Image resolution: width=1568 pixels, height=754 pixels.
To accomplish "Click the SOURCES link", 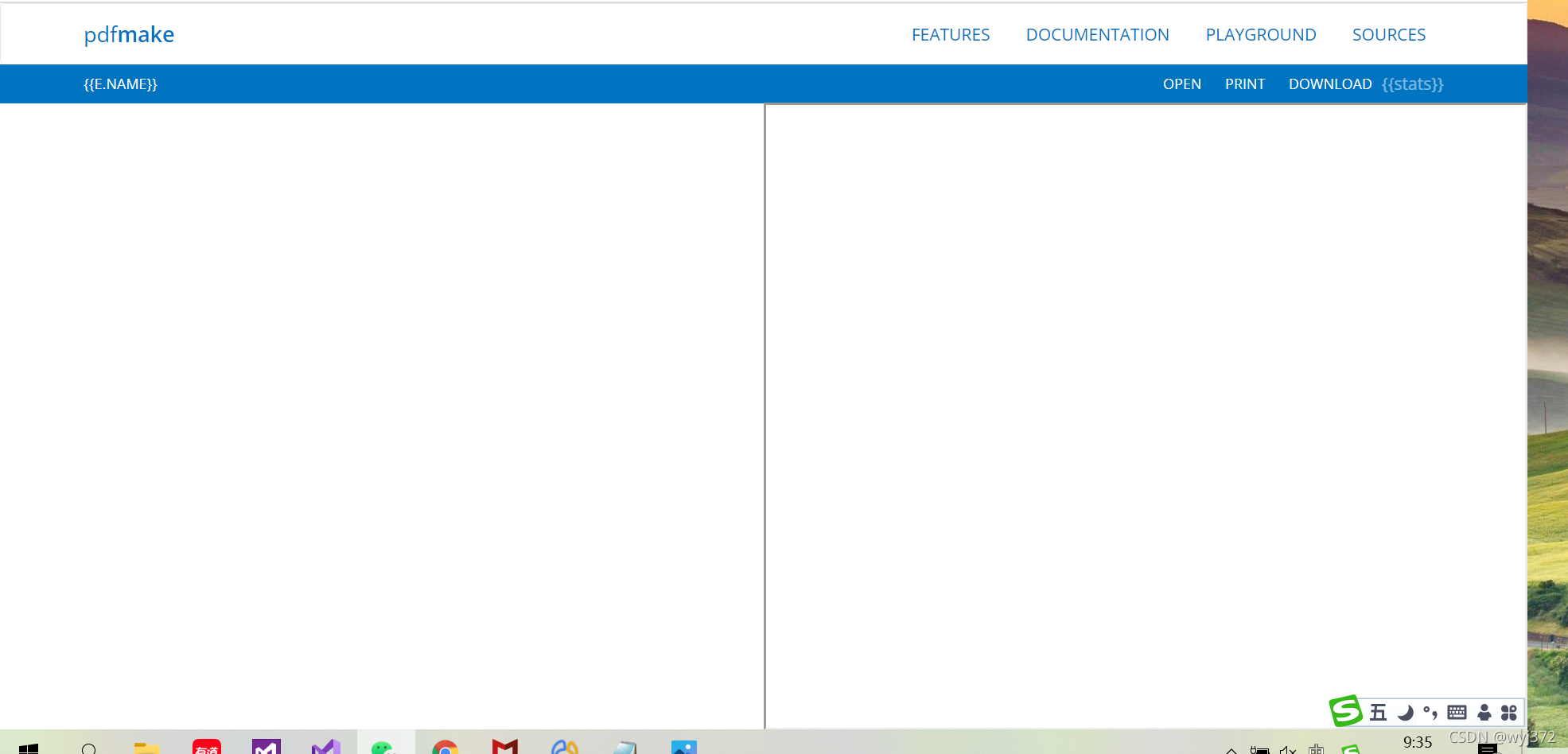I will tap(1388, 34).
